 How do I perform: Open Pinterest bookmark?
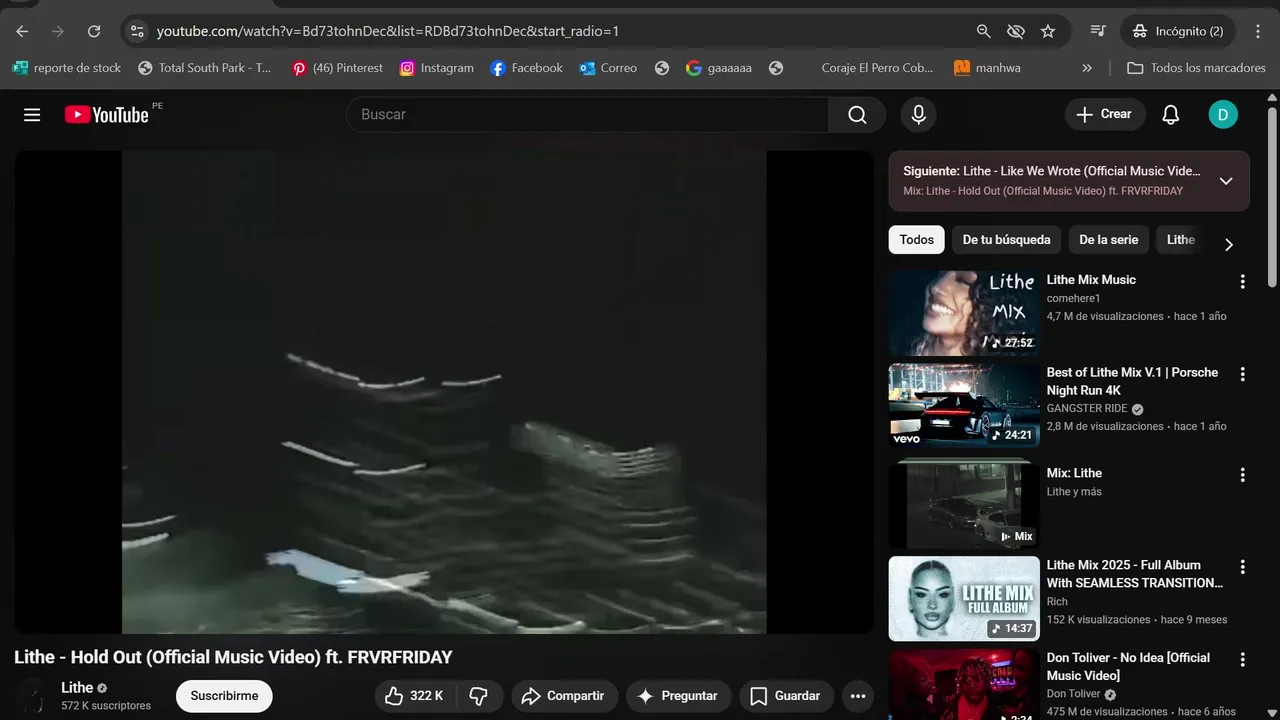click(x=337, y=68)
